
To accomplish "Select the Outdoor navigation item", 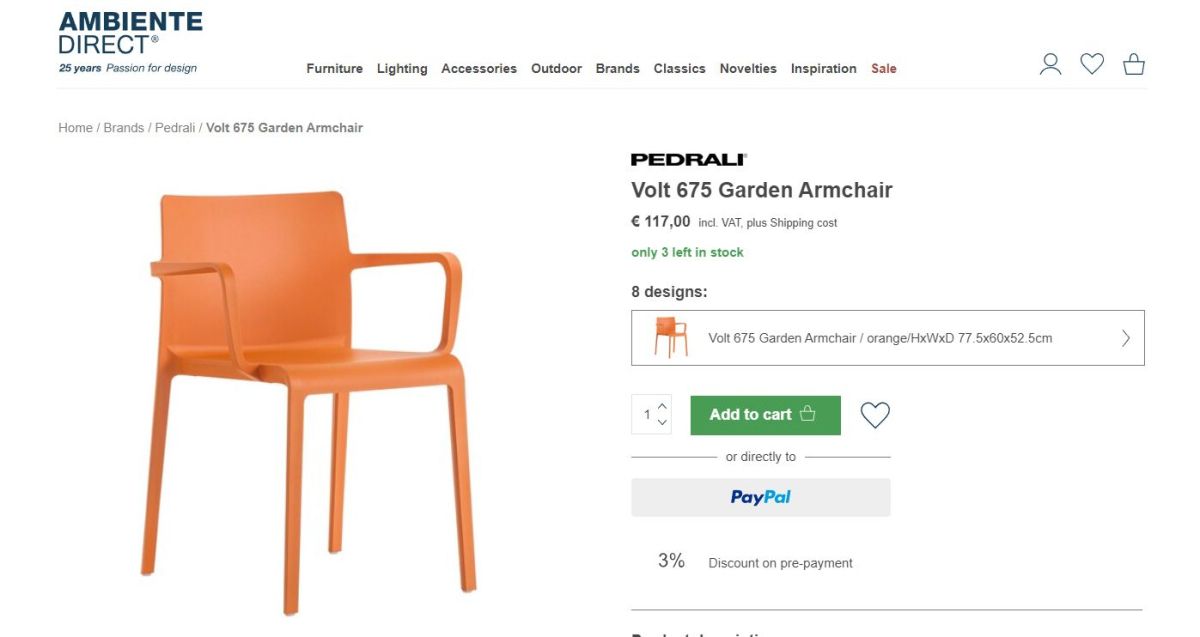I will [556, 69].
